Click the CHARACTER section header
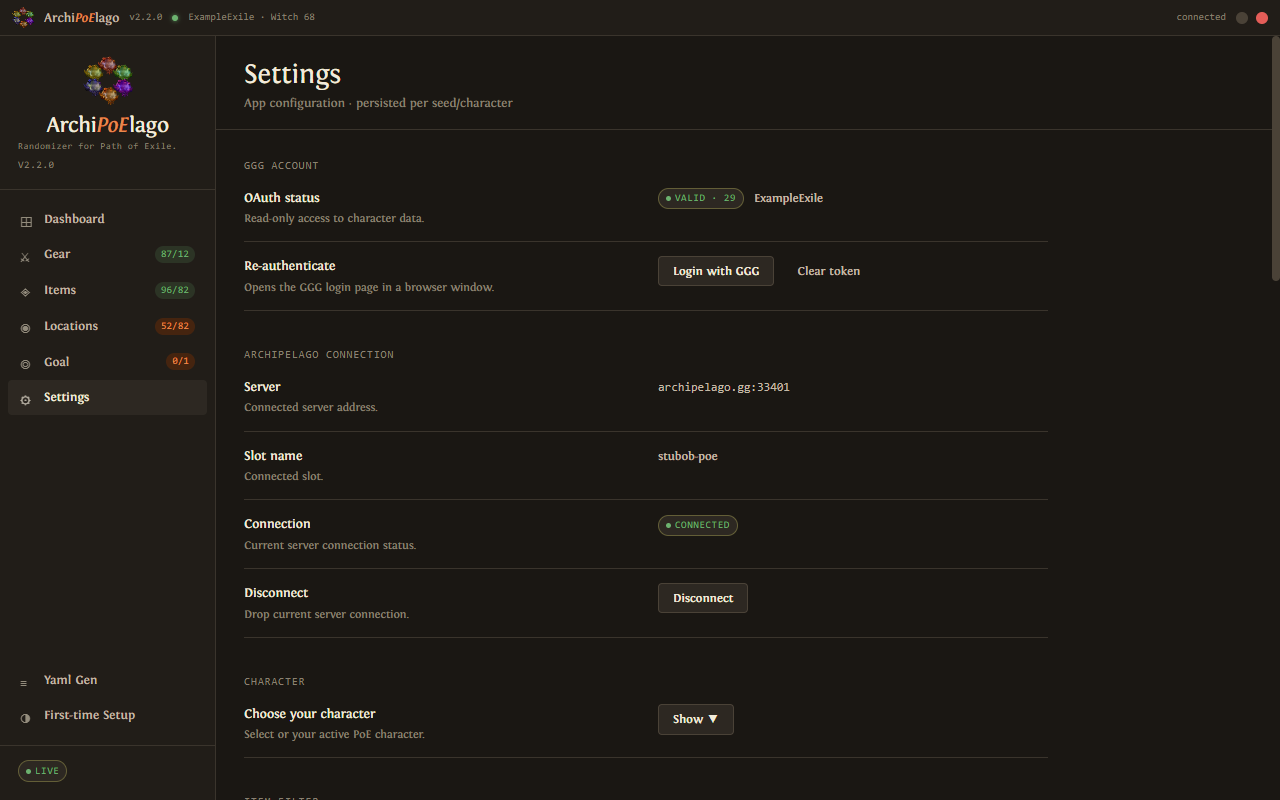Viewport: 1280px width, 800px height. (x=274, y=682)
